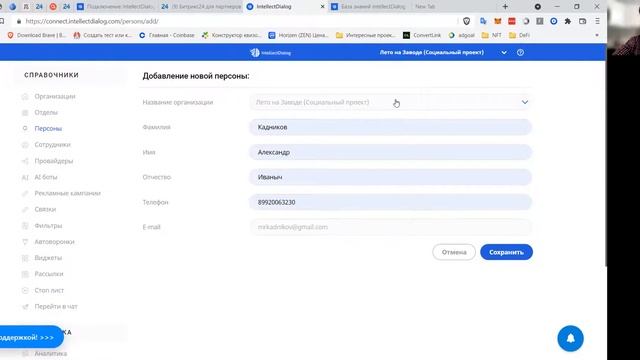Open the MetaMask fox extension icon
This screenshot has height=360, width=640.
(x=498, y=21)
